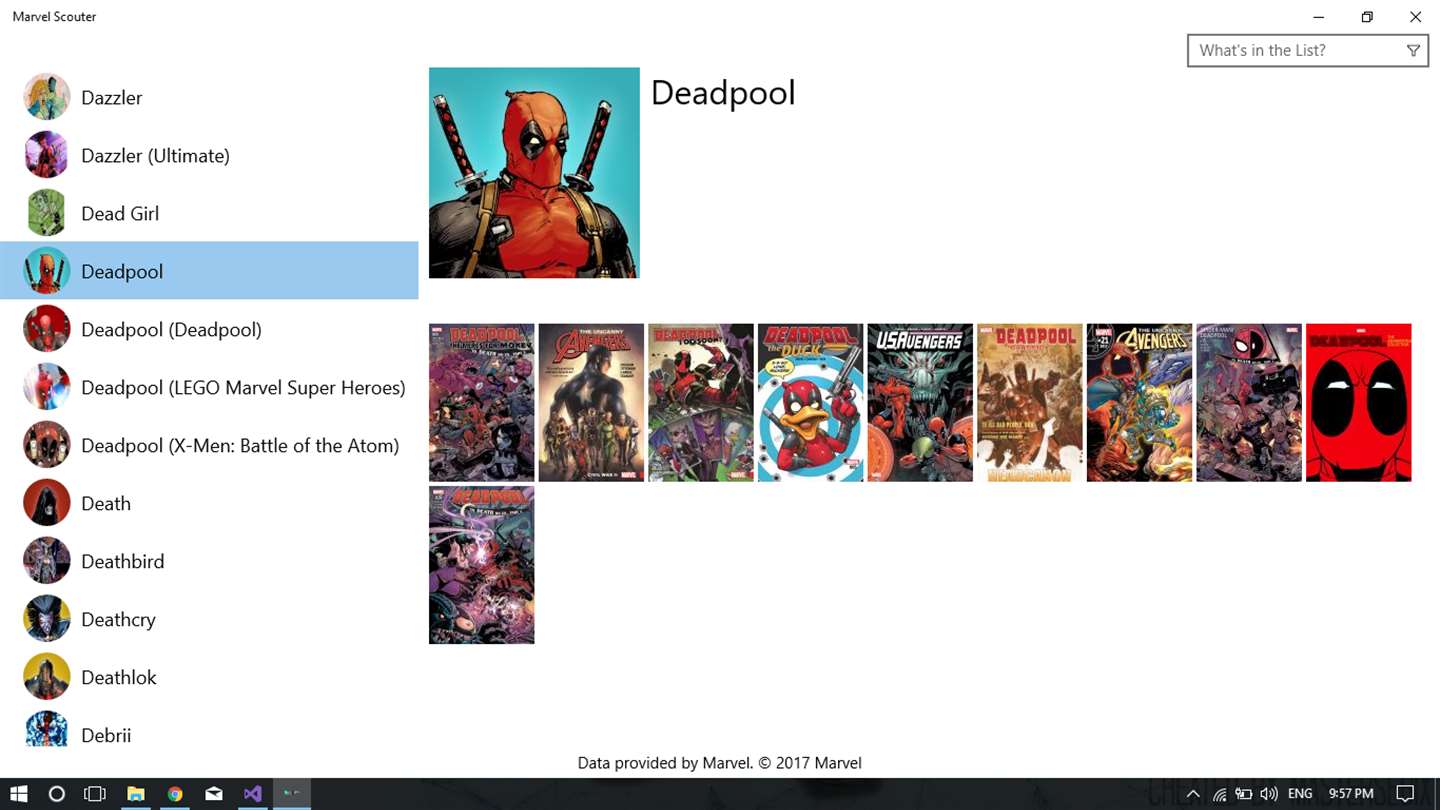Open the "Deathcry" list name
This screenshot has height=810, width=1440.
click(x=118, y=620)
